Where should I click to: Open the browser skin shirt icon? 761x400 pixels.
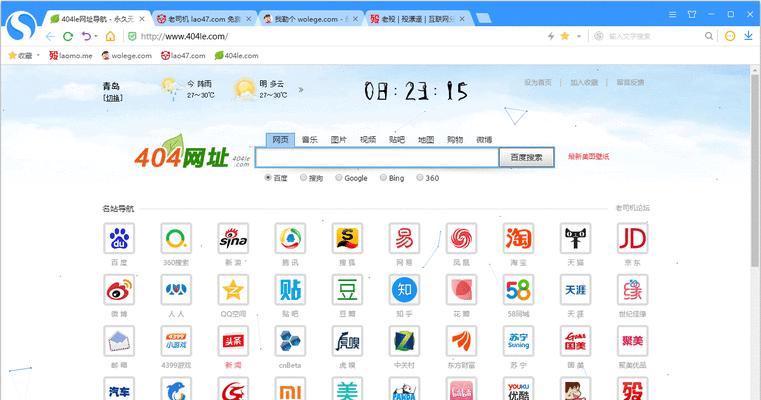692,15
